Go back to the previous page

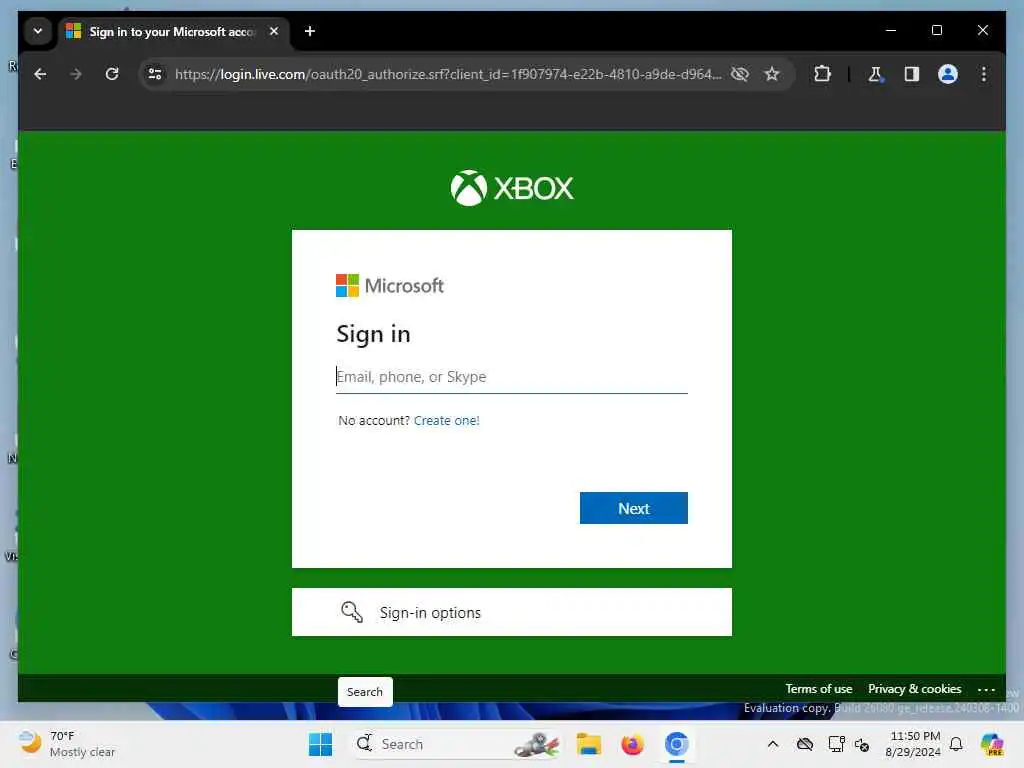point(40,74)
